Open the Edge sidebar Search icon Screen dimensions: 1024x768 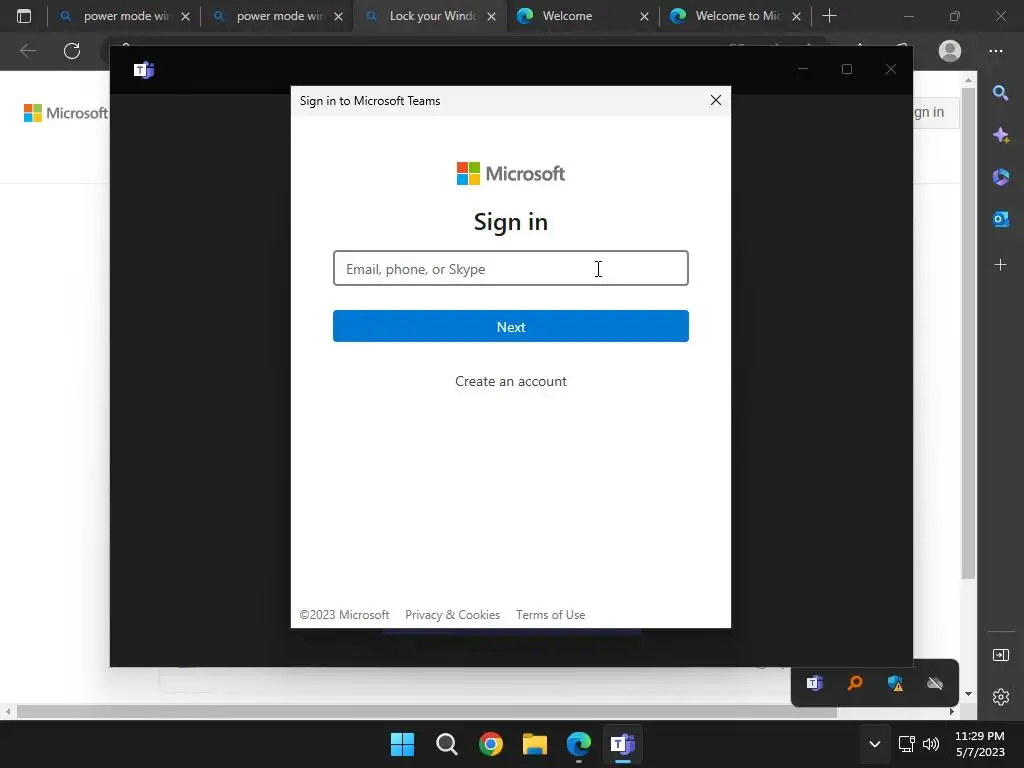coord(1000,93)
